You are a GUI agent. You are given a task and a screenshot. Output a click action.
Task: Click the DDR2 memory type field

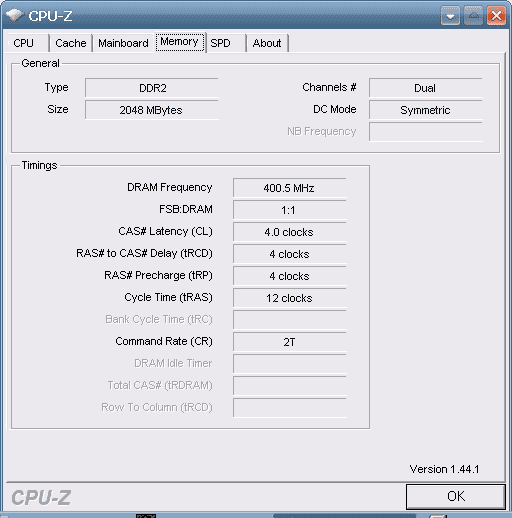[x=152, y=88]
